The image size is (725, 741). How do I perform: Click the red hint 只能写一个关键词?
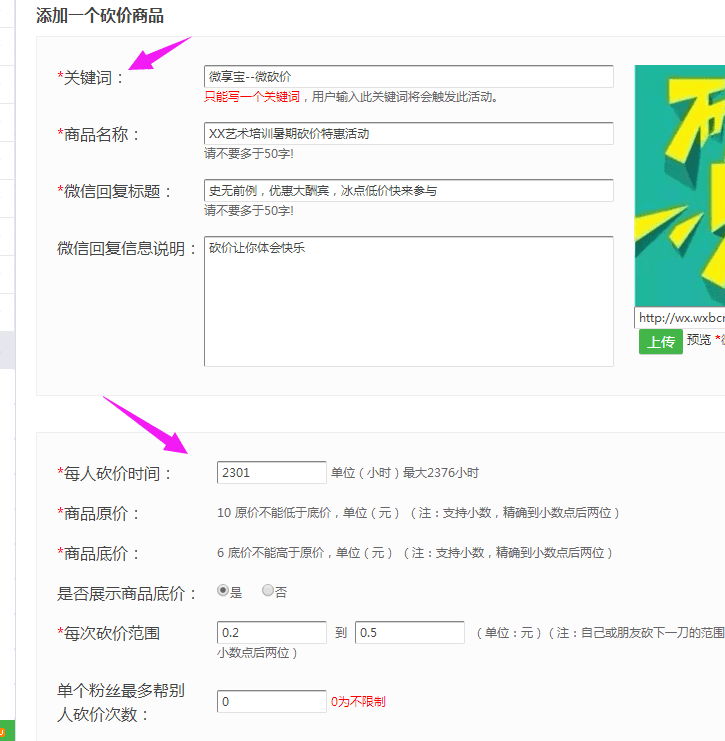click(x=252, y=97)
